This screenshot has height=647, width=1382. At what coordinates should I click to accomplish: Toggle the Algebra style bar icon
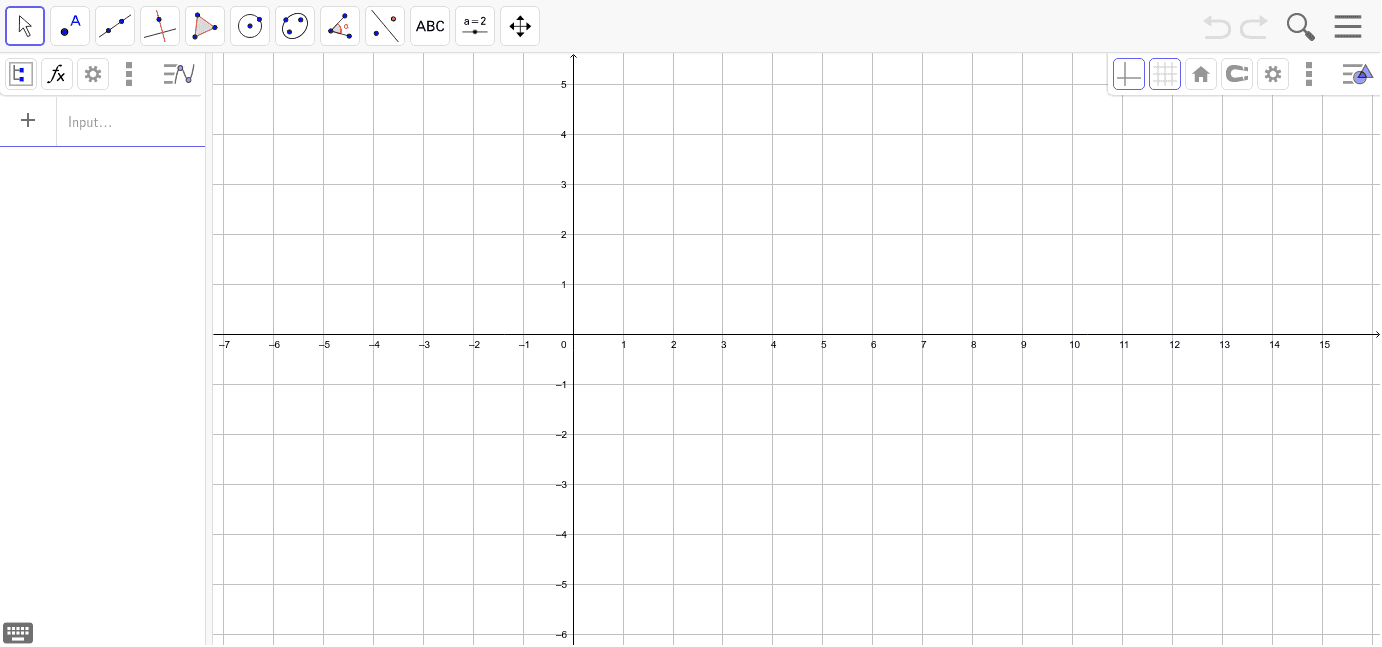179,74
